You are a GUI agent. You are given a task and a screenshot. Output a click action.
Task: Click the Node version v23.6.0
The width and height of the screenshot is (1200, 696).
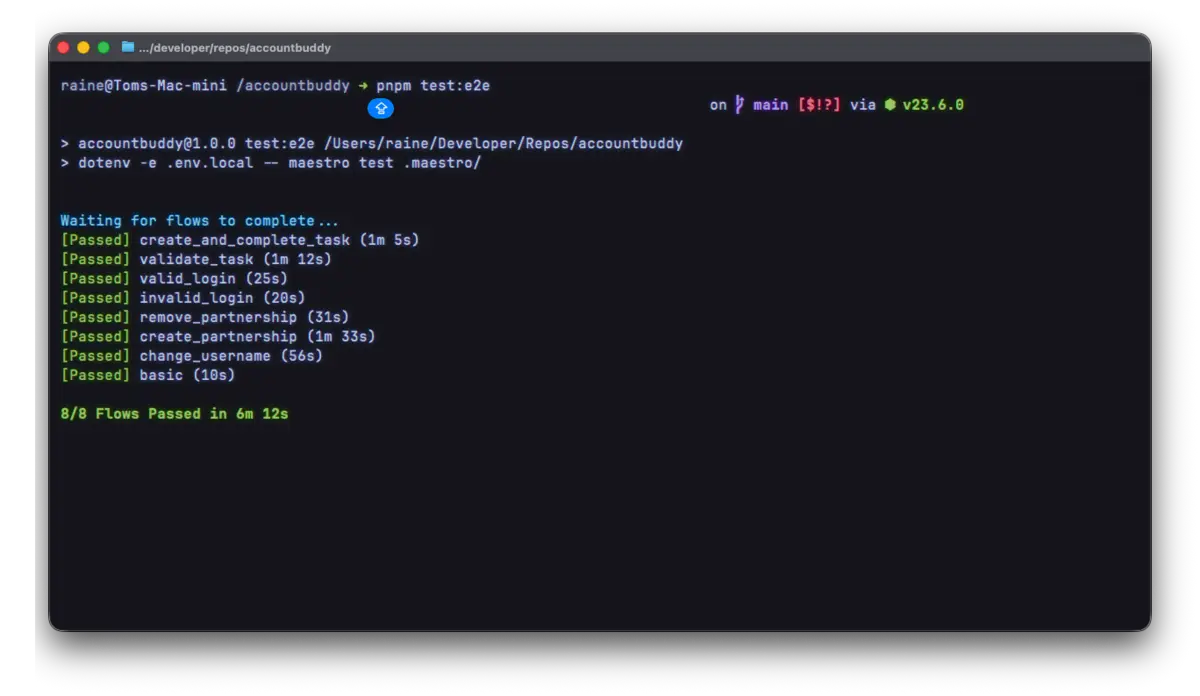tap(933, 105)
